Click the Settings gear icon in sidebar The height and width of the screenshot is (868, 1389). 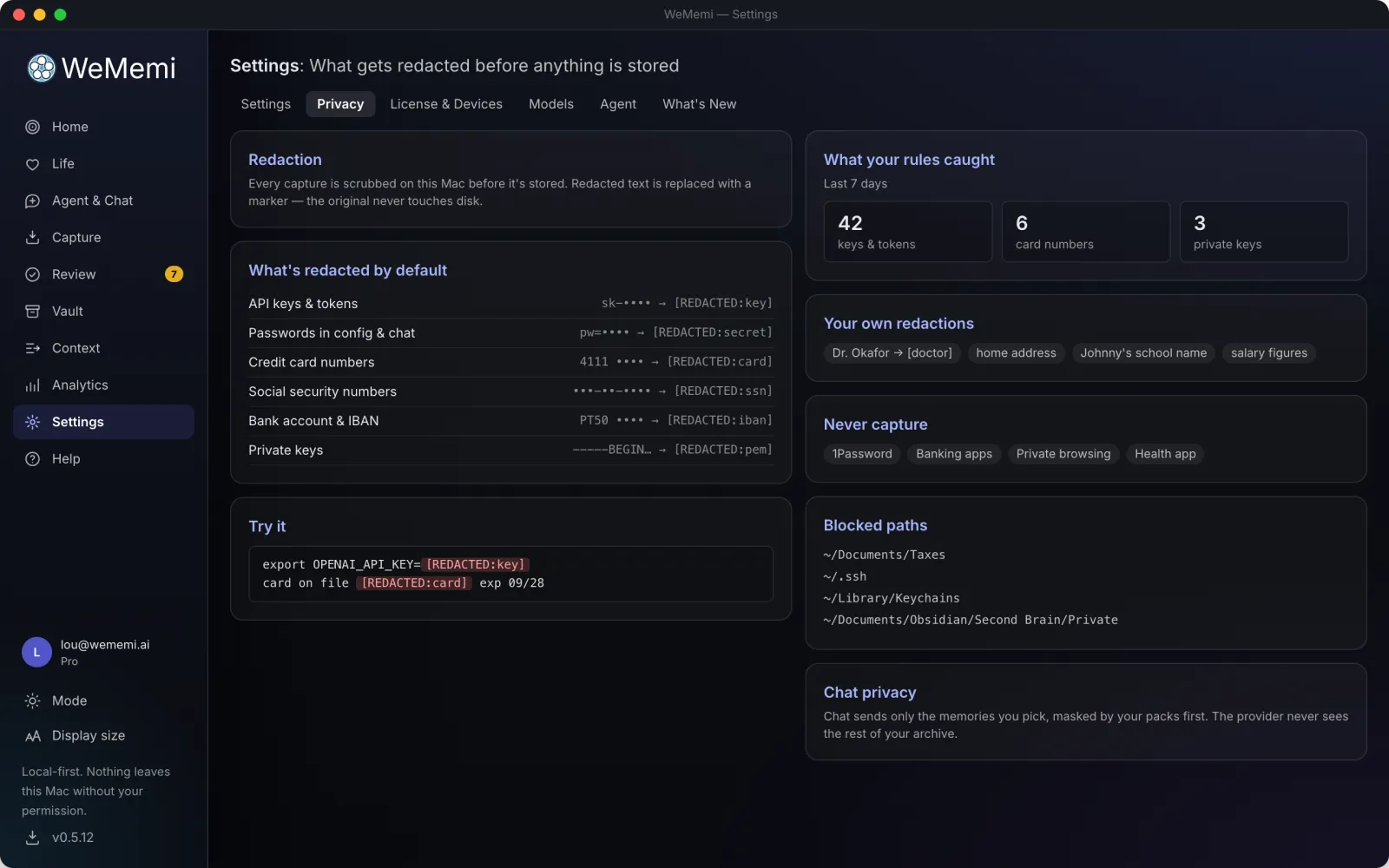[x=32, y=422]
